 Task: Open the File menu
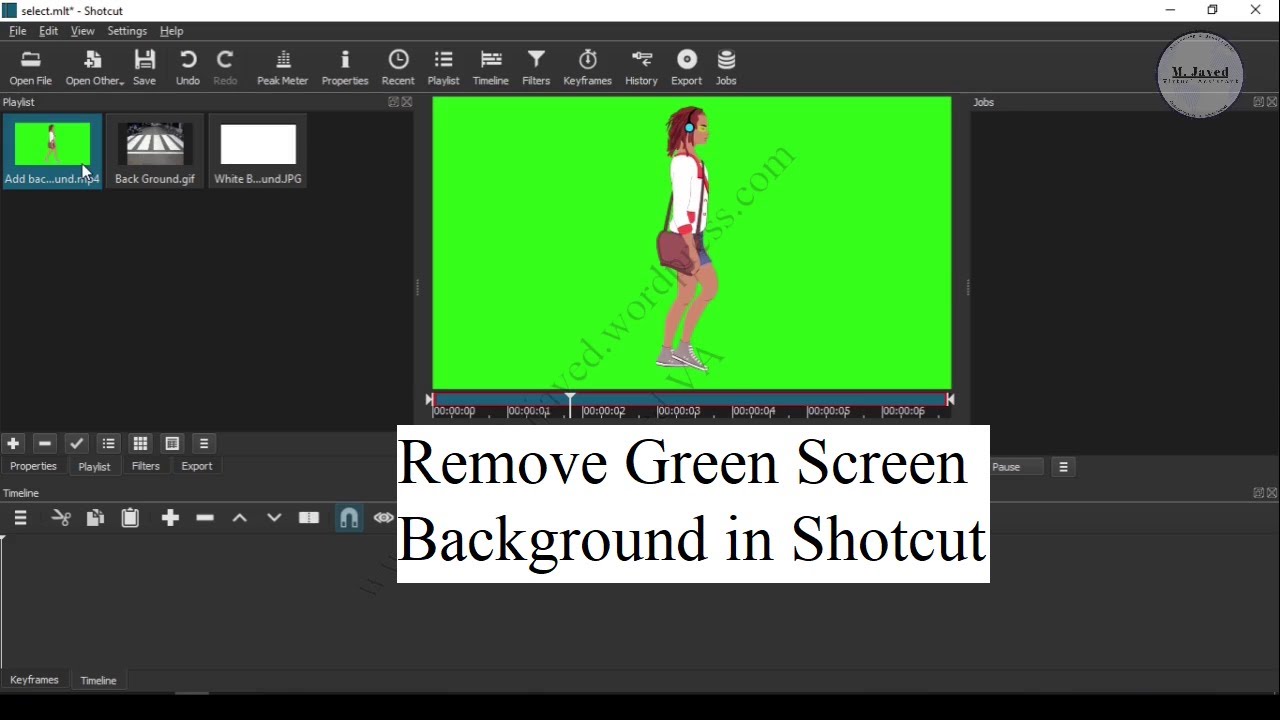click(x=18, y=31)
